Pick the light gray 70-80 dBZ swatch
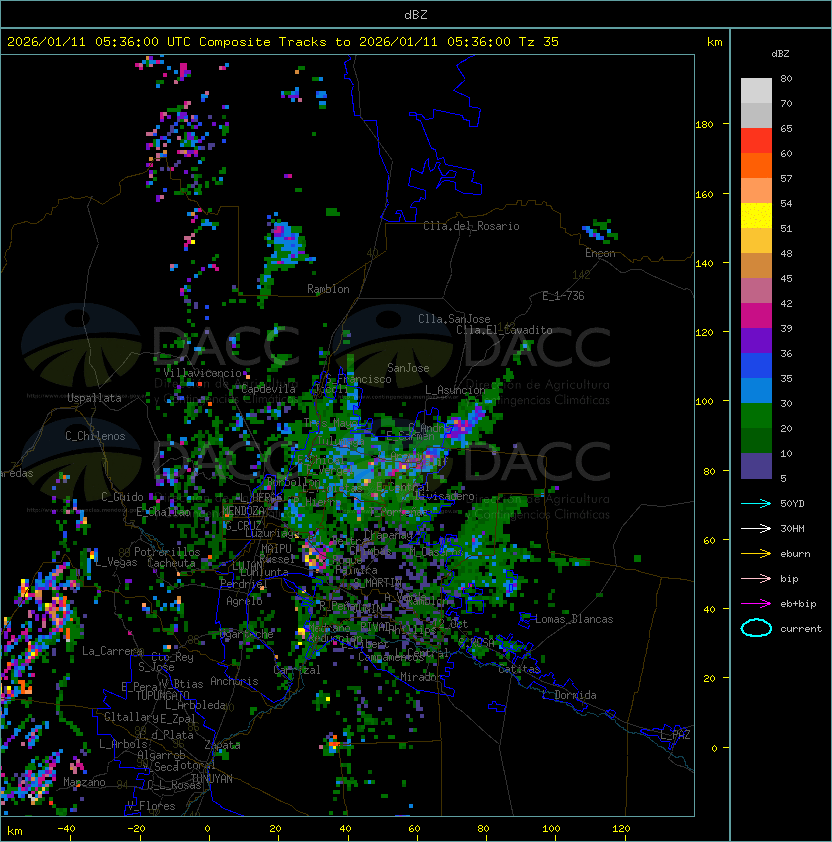This screenshot has height=842, width=832. coord(756,90)
